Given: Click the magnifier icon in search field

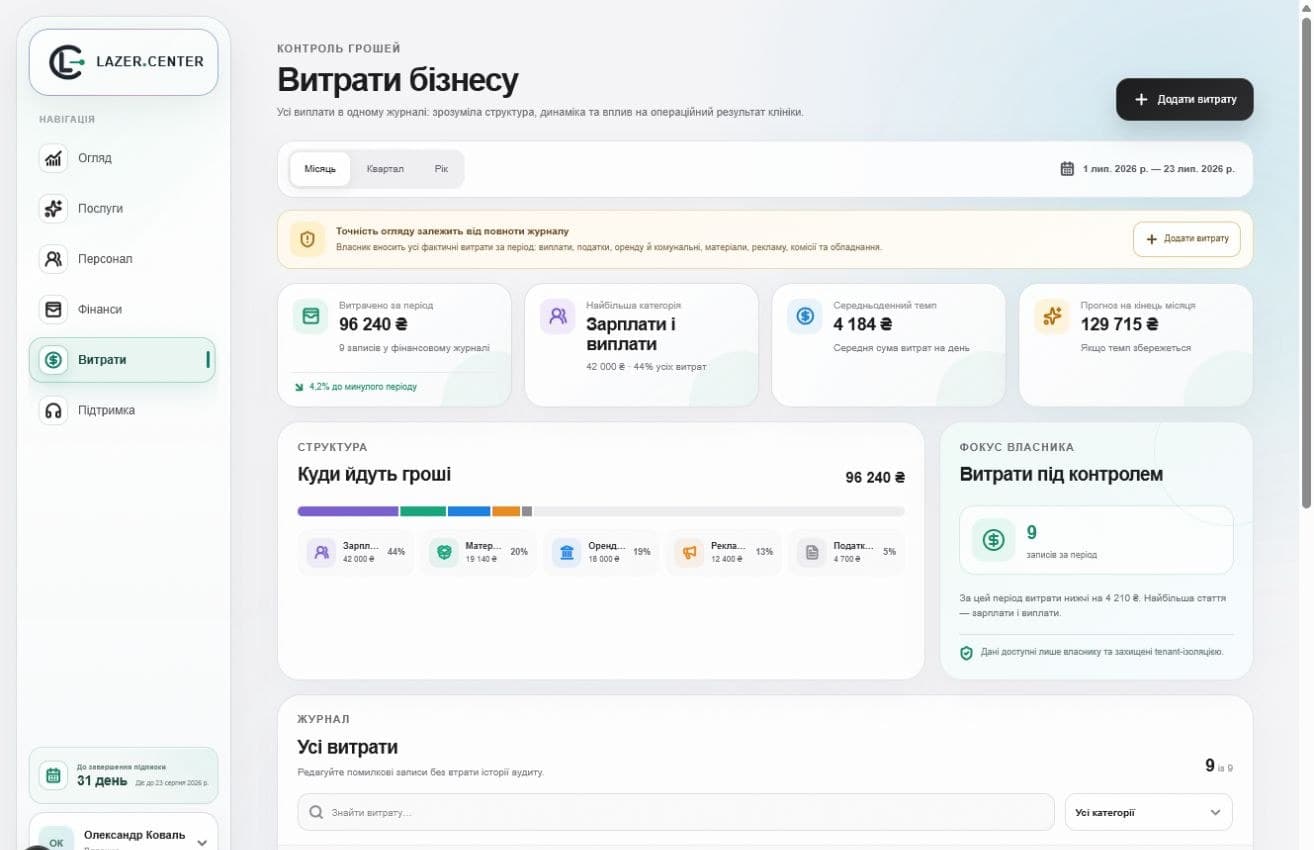Looking at the screenshot, I should (317, 813).
